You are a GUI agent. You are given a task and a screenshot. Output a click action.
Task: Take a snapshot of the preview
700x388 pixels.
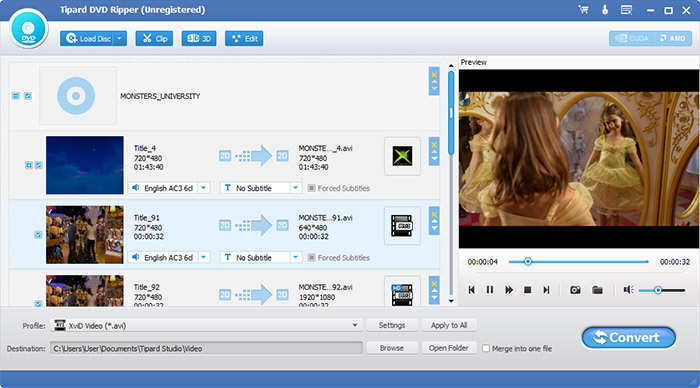point(575,290)
